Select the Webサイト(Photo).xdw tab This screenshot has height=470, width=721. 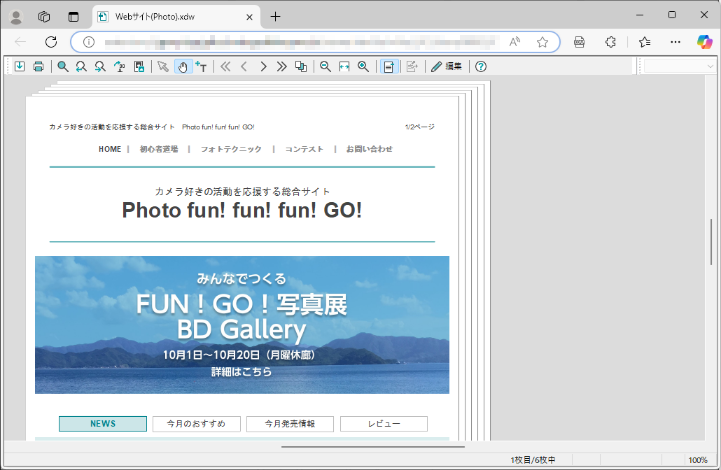click(176, 17)
